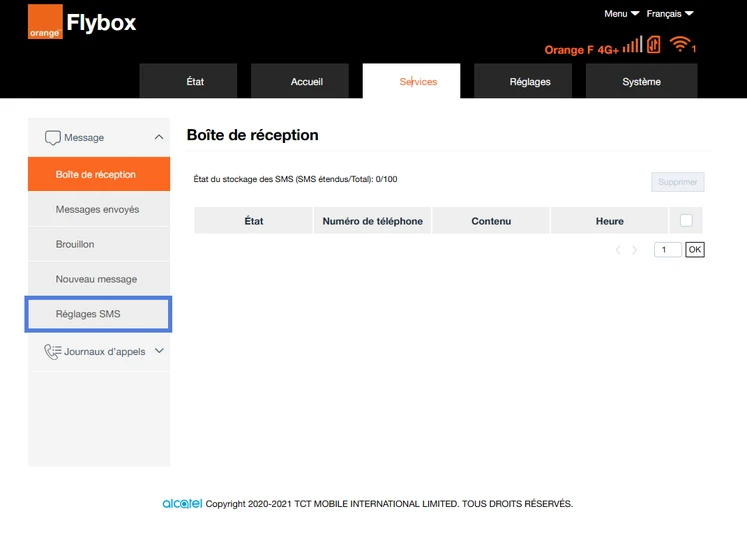This screenshot has width=747, height=546.
Task: Click the Heure column header
Action: click(609, 221)
